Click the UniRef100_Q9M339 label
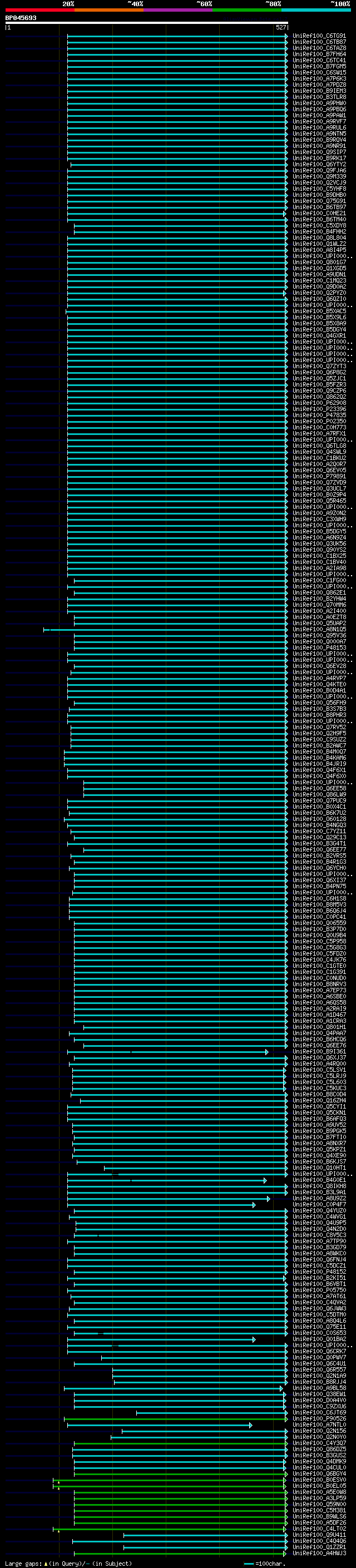356x1568 pixels. tap(319, 176)
